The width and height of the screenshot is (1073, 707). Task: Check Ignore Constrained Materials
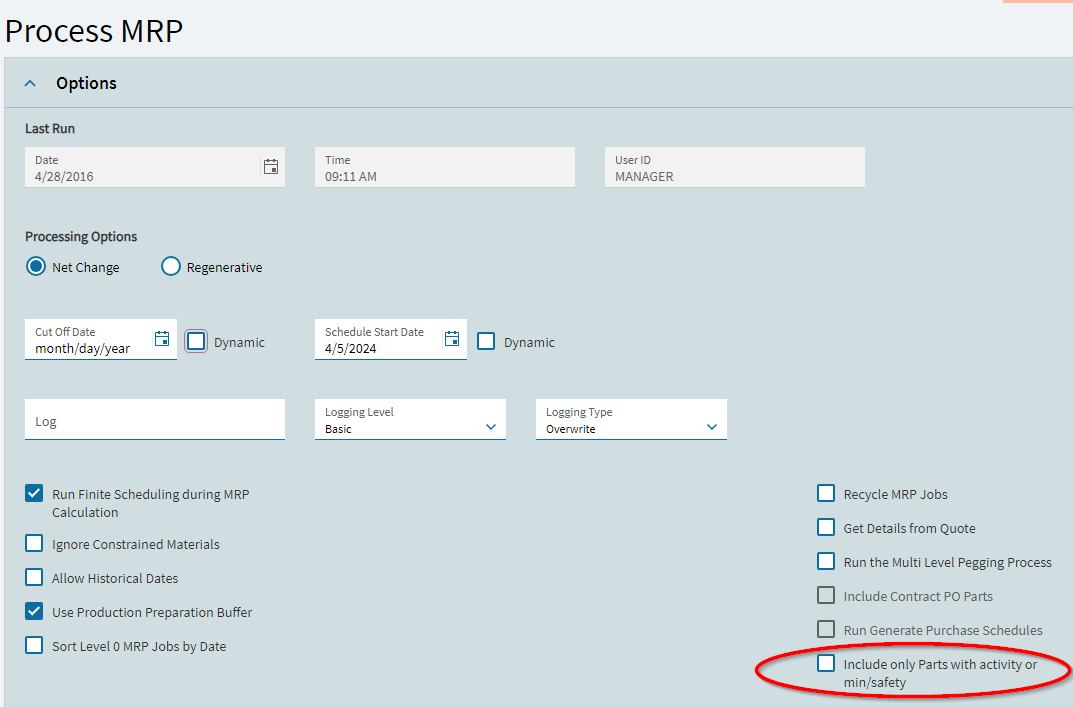coord(35,544)
